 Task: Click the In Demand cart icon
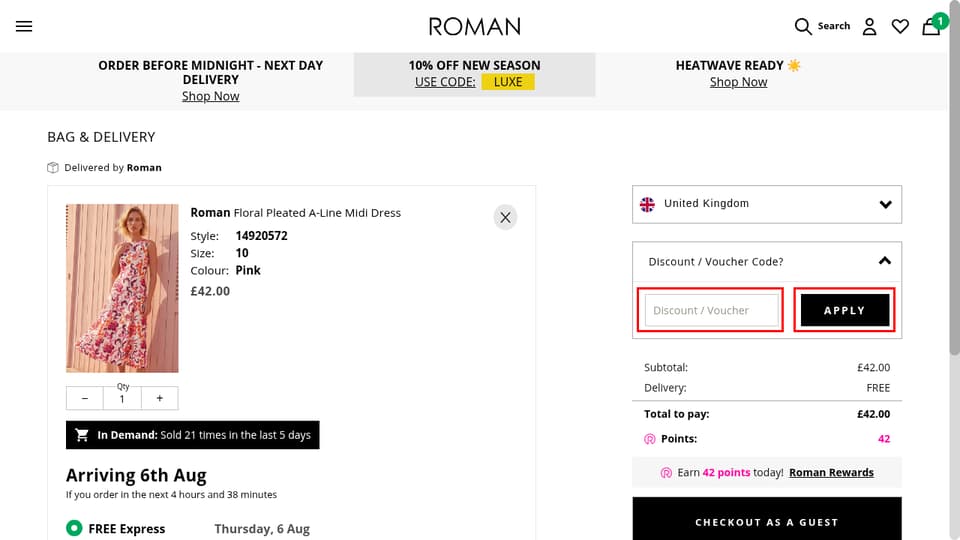pyautogui.click(x=82, y=435)
